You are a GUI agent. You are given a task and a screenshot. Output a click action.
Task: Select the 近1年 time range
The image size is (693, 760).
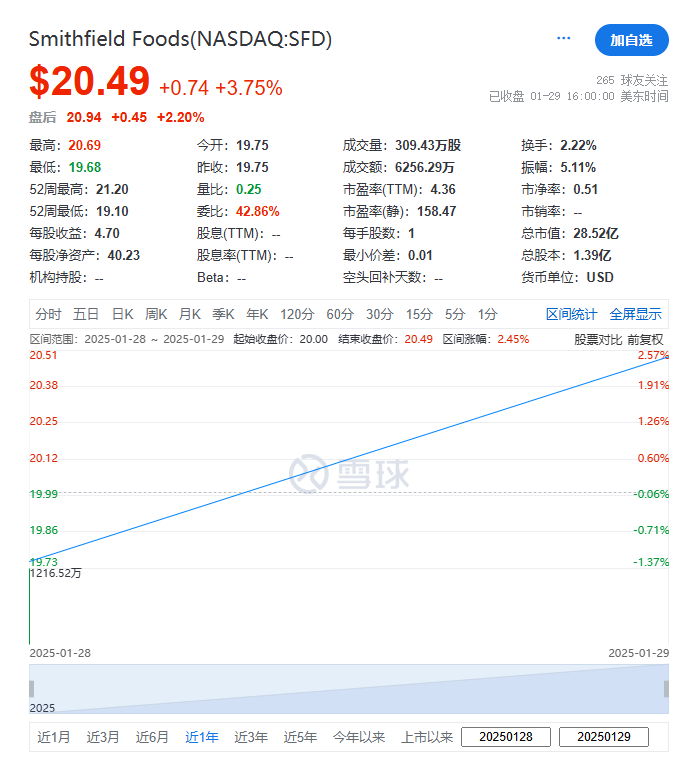click(x=202, y=737)
